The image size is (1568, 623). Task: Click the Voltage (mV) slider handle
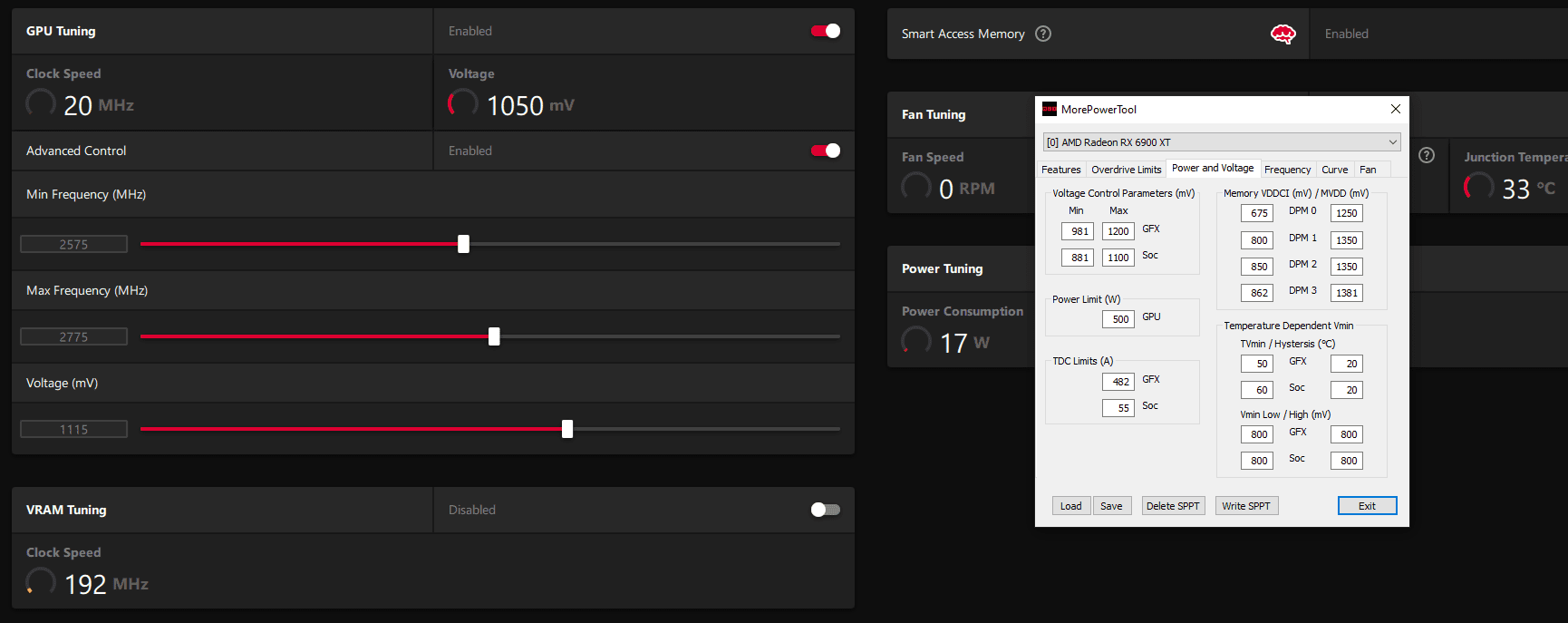point(567,429)
